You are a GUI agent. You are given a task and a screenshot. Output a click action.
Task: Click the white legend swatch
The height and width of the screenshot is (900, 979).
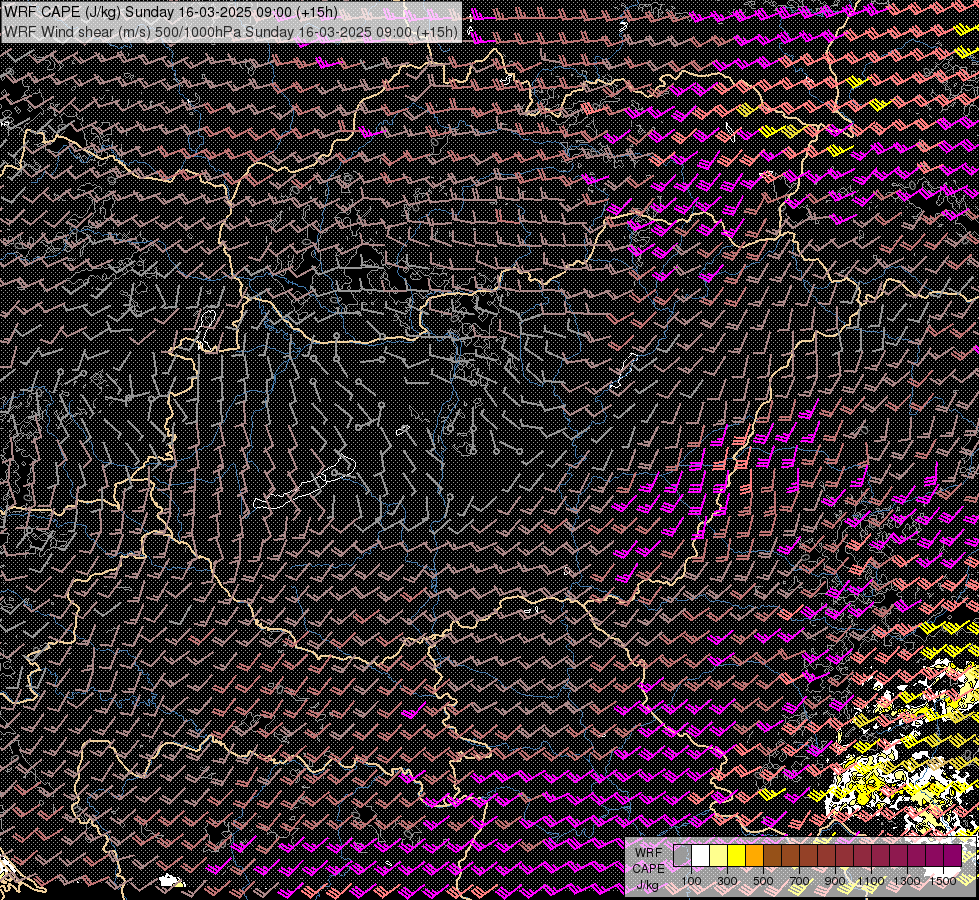[701, 856]
